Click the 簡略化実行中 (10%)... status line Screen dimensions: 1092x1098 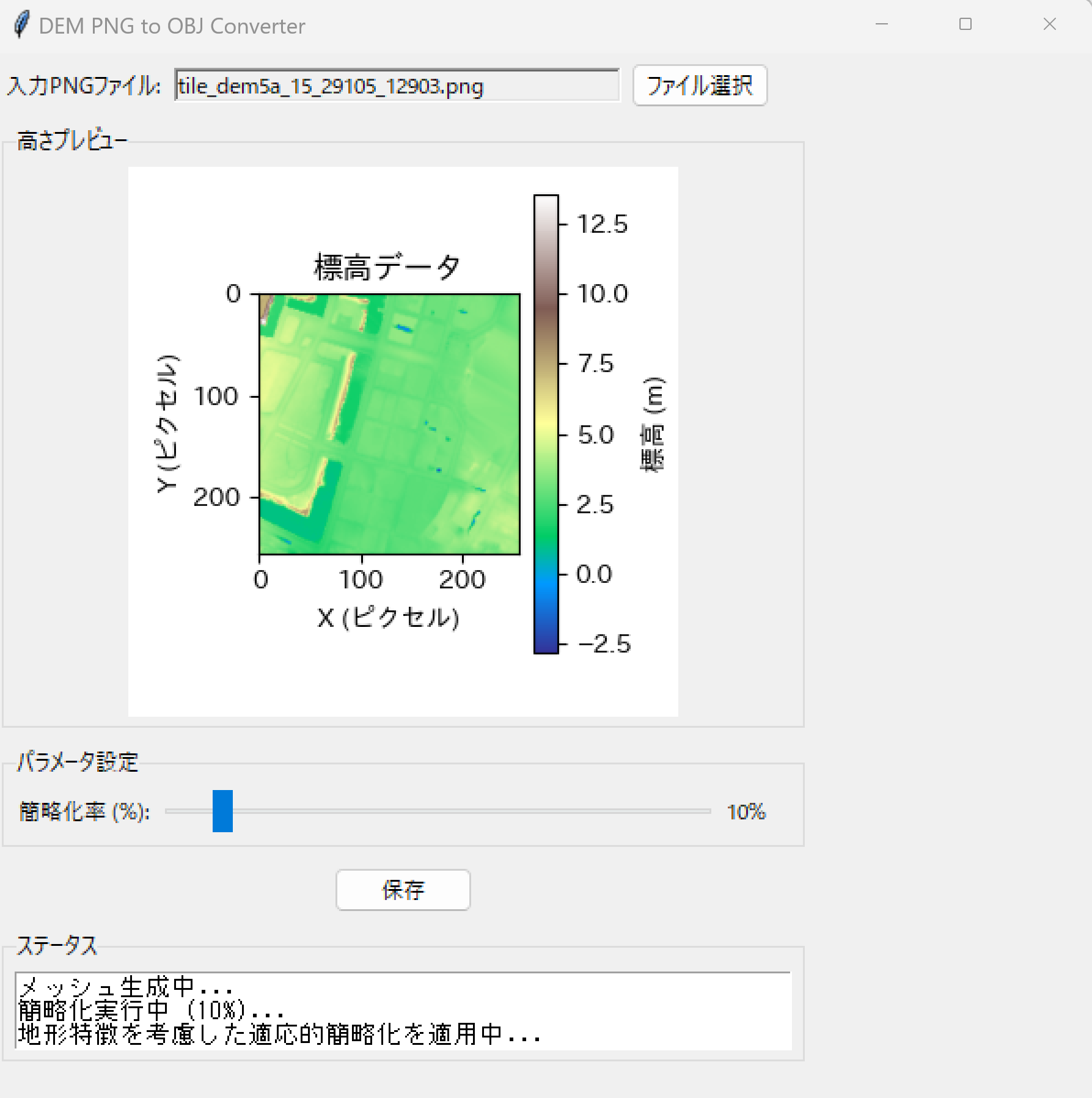coord(152,1010)
